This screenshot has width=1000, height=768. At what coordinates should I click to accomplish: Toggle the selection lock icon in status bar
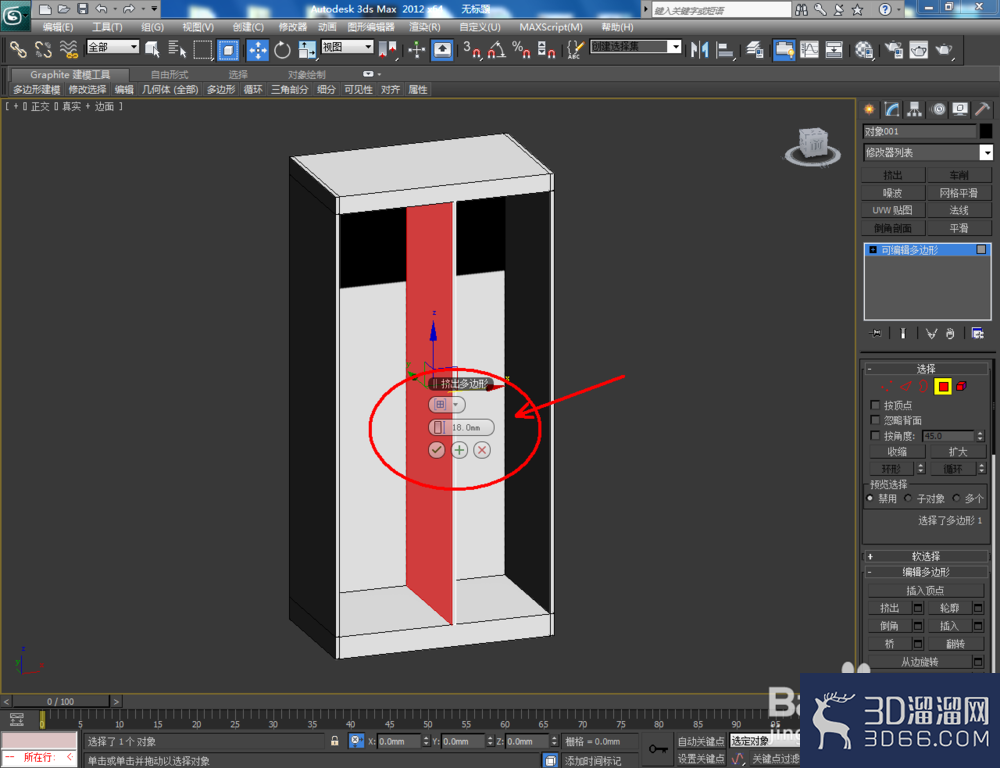[334, 741]
